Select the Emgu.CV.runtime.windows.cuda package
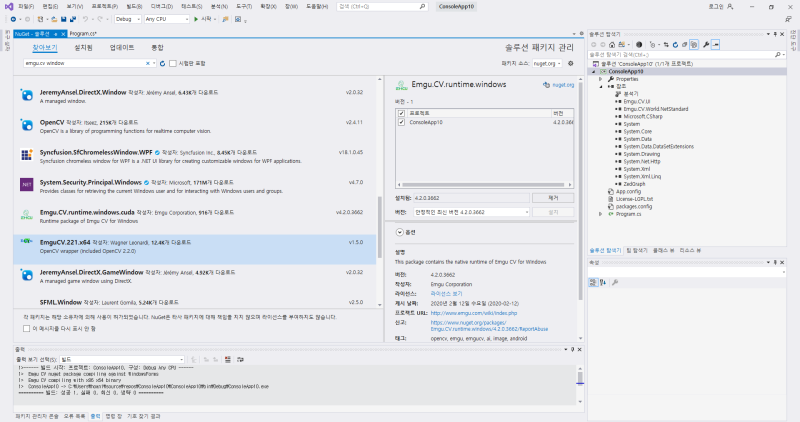Image resolution: width=800 pixels, height=422 pixels. [x=195, y=216]
